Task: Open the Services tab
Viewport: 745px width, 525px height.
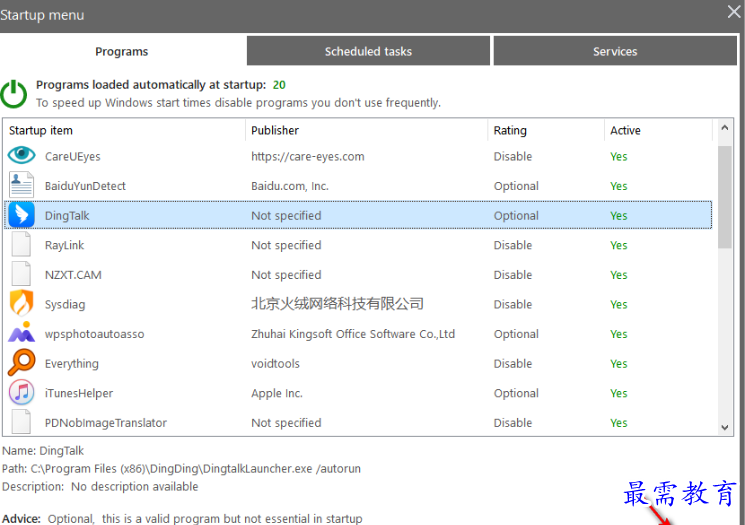Action: click(615, 50)
